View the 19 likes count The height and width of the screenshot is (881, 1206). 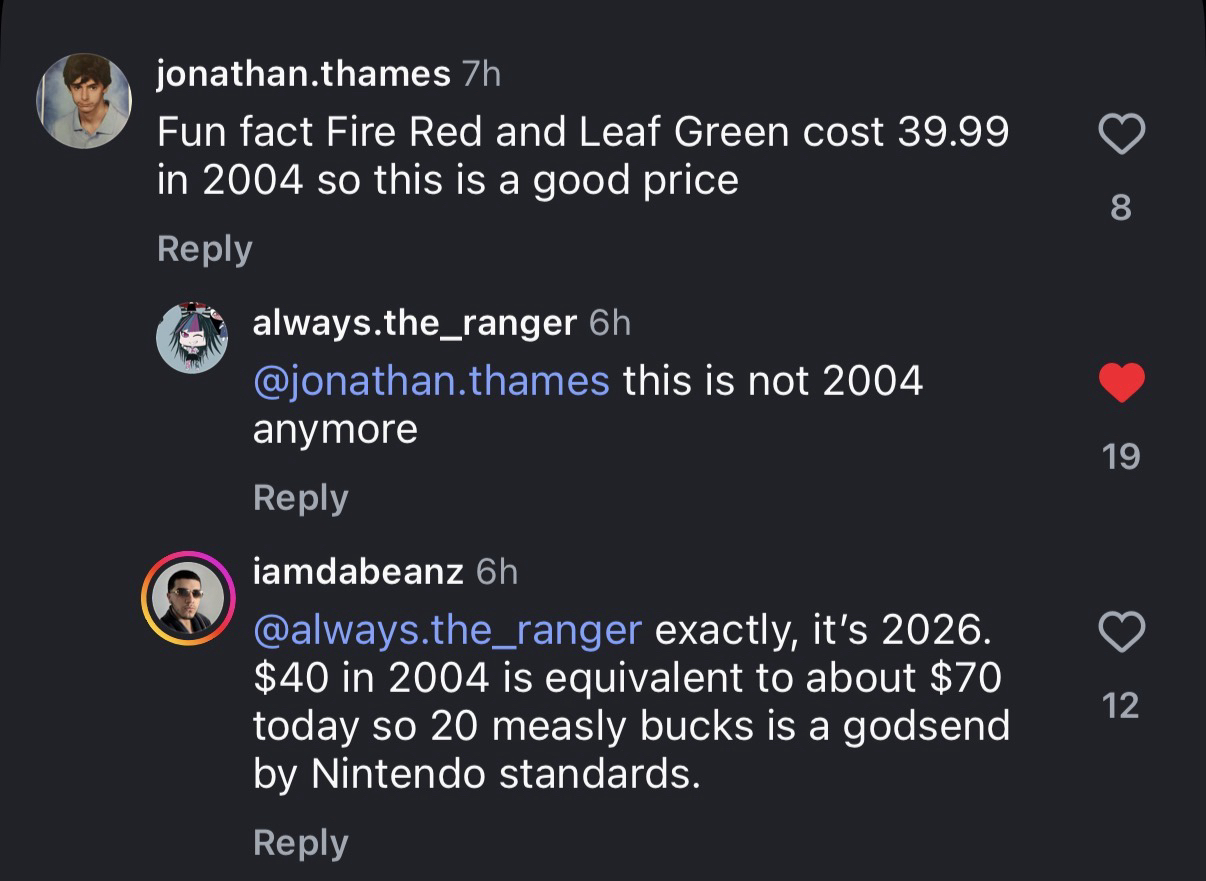(1121, 456)
